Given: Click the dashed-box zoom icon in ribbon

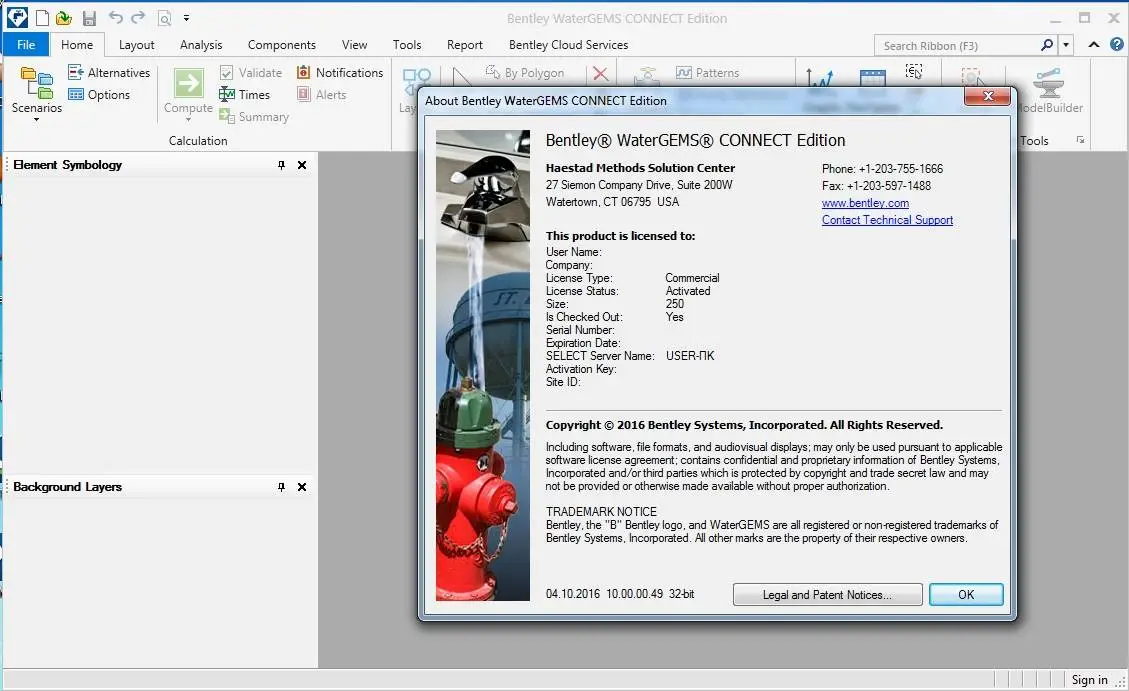Looking at the screenshot, I should click(x=972, y=76).
